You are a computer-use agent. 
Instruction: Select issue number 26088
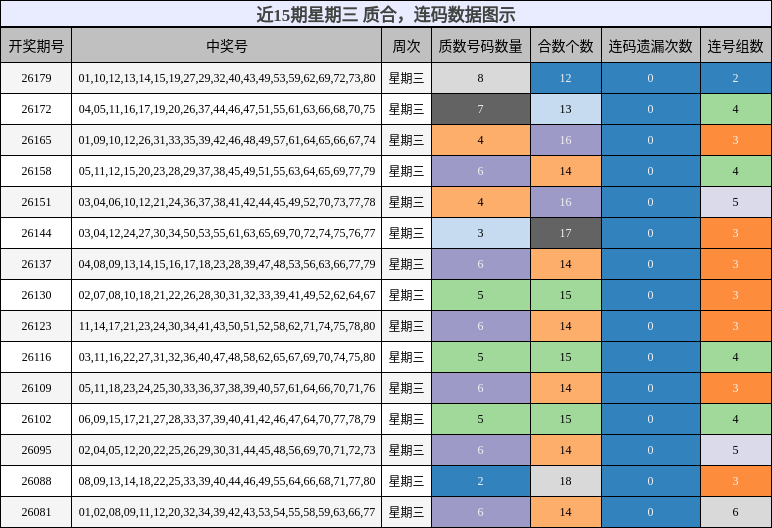click(x=36, y=481)
